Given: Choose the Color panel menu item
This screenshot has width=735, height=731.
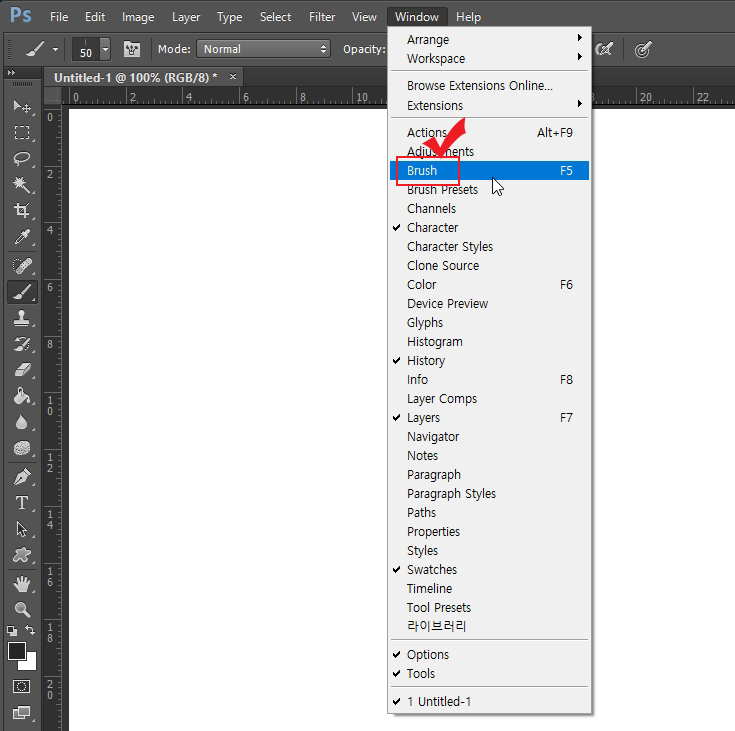Looking at the screenshot, I should [x=489, y=285].
